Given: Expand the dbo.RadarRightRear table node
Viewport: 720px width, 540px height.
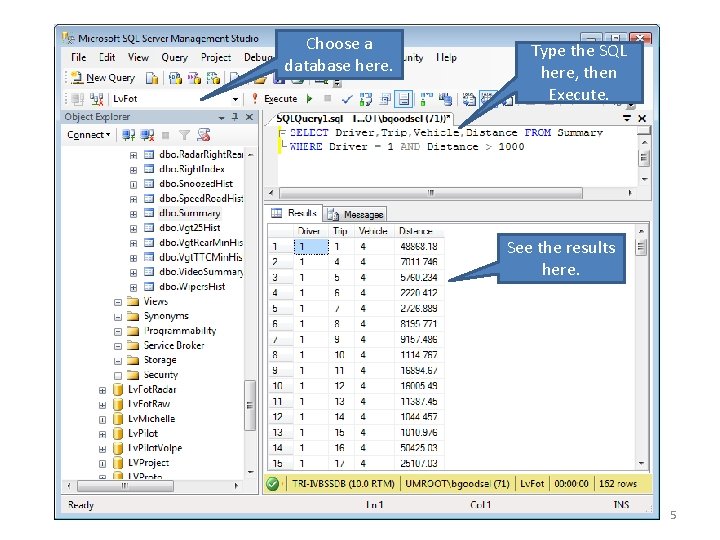Looking at the screenshot, I should pyautogui.click(x=133, y=155).
